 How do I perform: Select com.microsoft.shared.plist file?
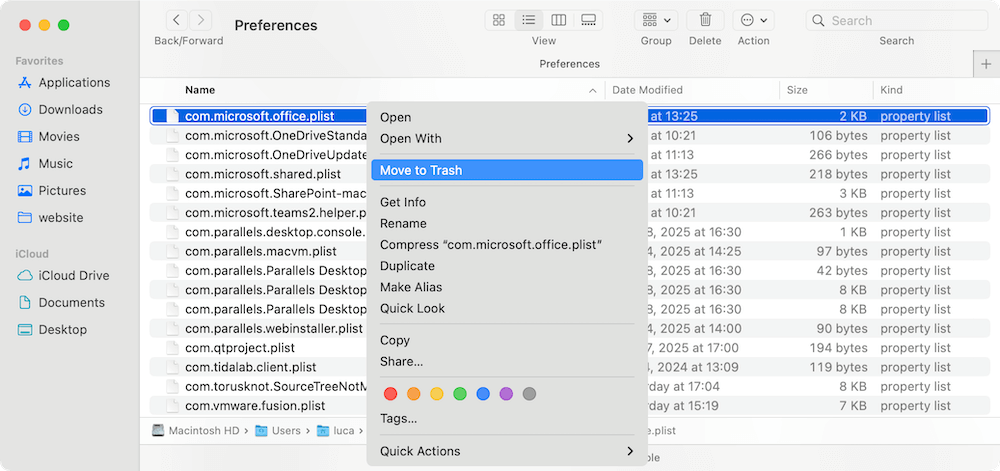tap(263, 174)
